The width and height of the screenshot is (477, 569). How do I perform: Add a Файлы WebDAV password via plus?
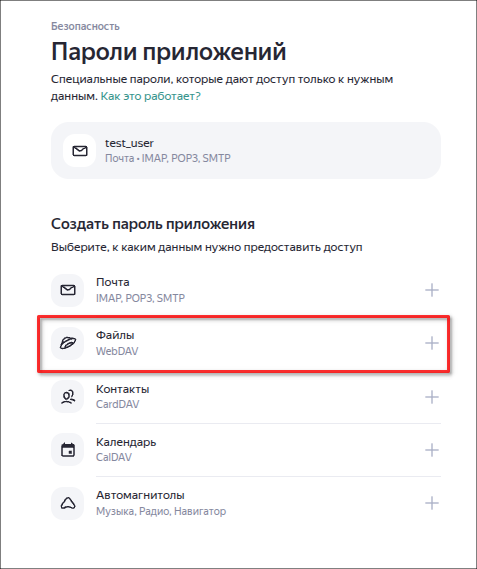tap(432, 343)
